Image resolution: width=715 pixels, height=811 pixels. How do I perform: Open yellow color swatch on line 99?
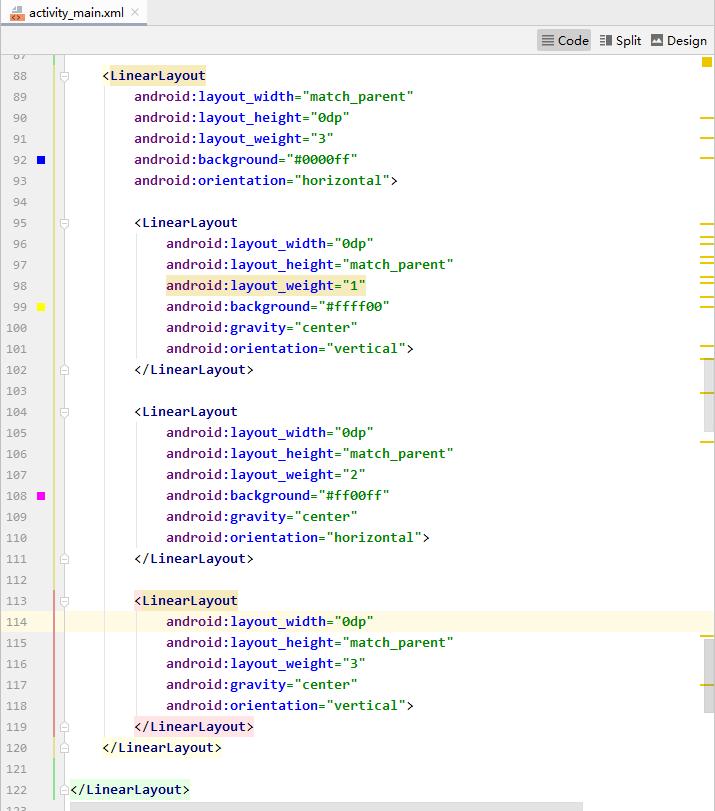coord(41,307)
